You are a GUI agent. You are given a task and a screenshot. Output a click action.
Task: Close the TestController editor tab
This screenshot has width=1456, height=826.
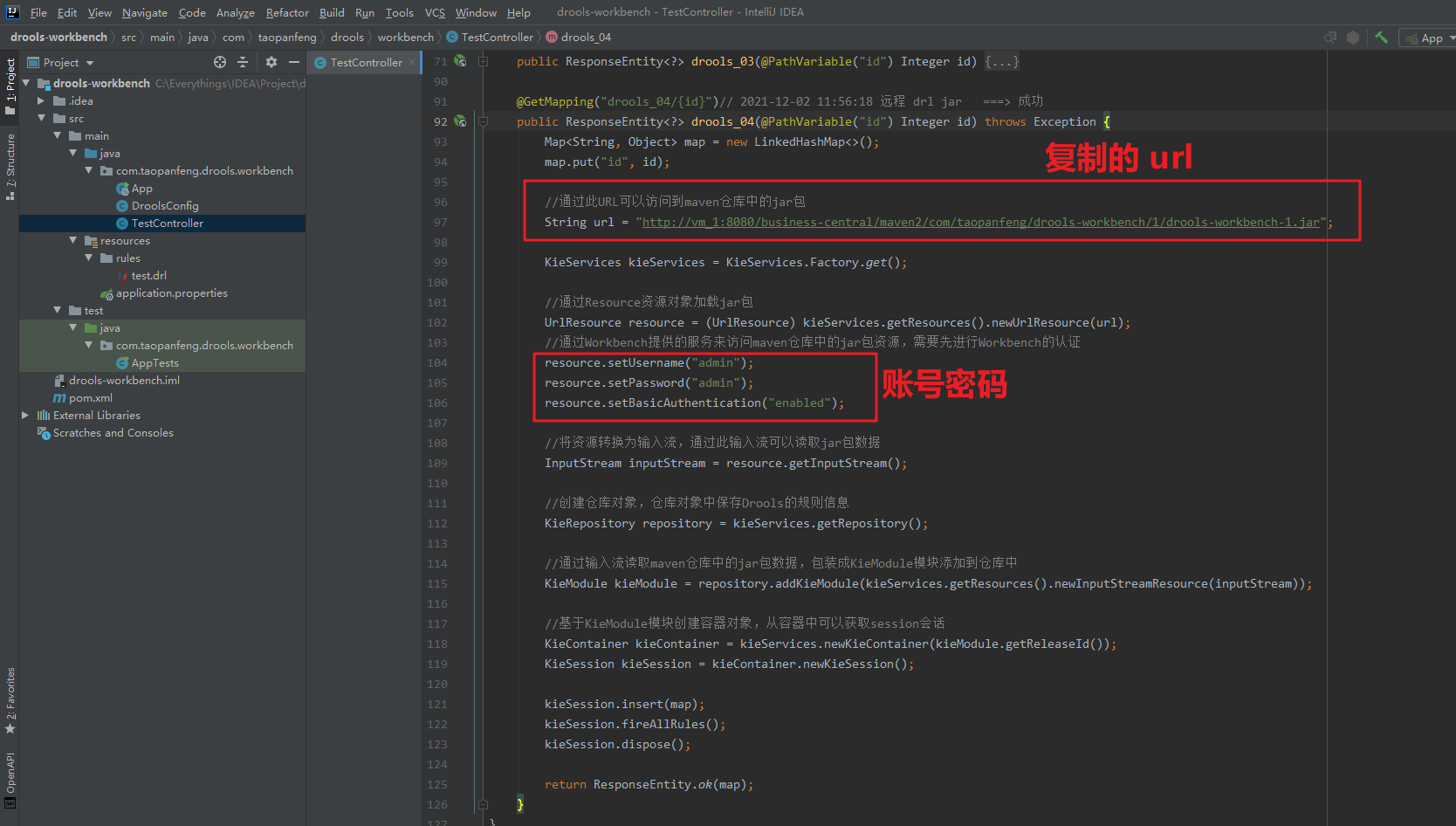click(x=412, y=62)
